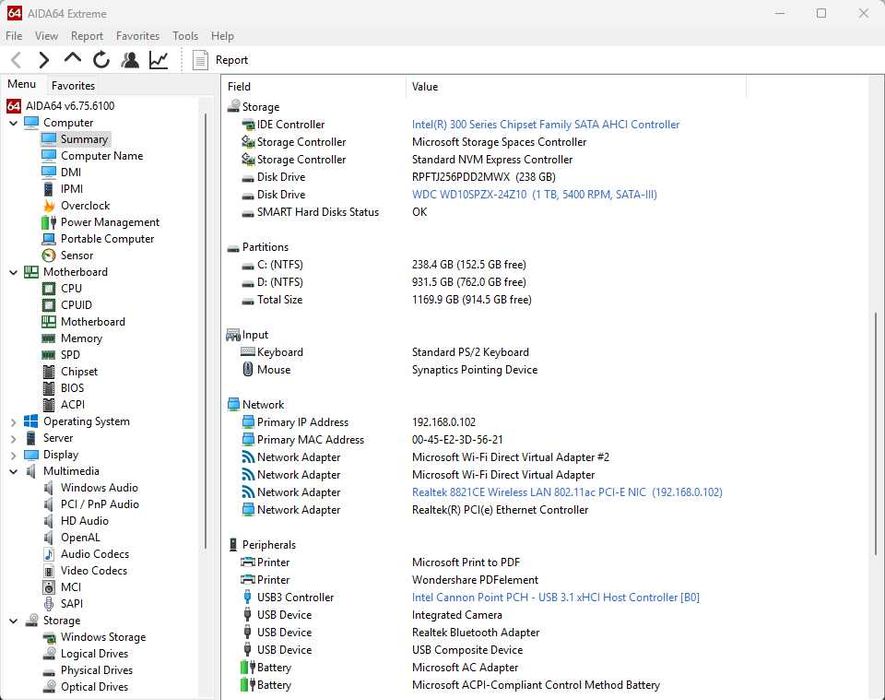The width and height of the screenshot is (885, 700).
Task: Select the AIDA64 v6.75.6100 root item
Action: point(60,106)
